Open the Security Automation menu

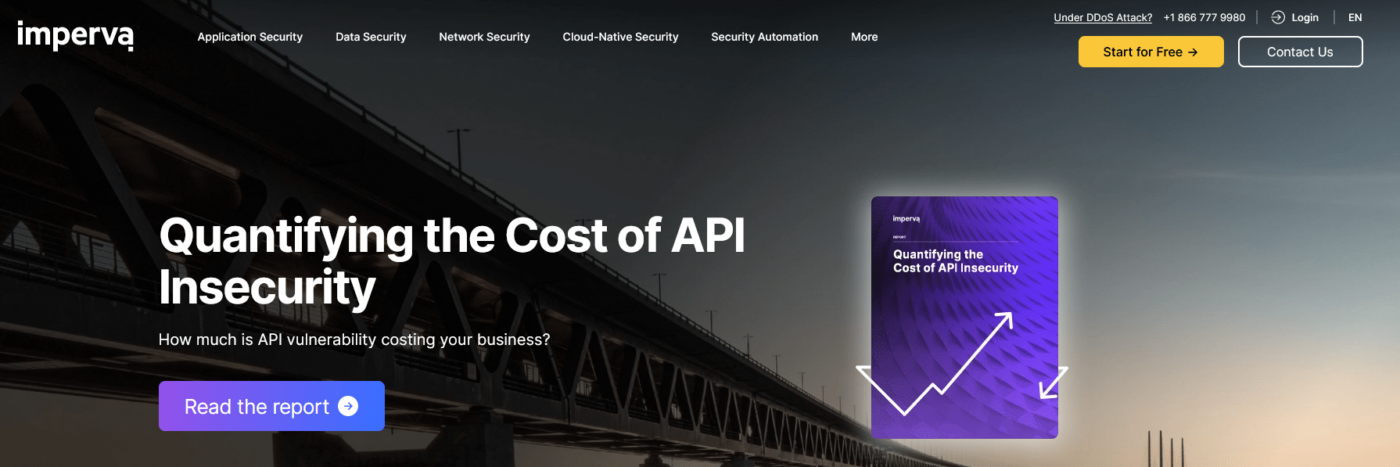tap(764, 37)
